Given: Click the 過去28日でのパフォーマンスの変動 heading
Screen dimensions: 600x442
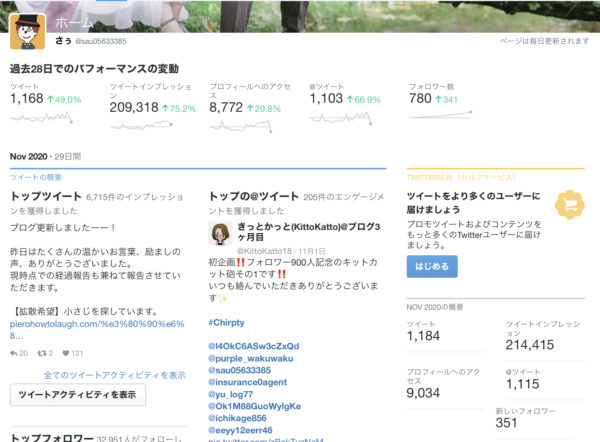Looking at the screenshot, I should coord(94,69).
